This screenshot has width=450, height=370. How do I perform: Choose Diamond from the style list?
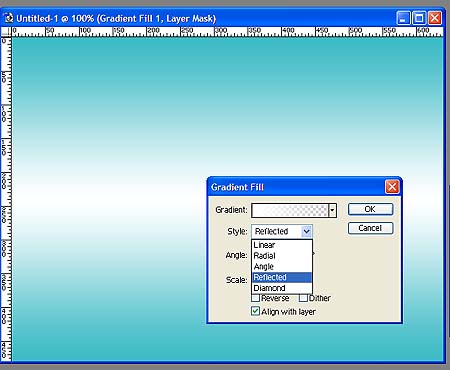pos(282,288)
